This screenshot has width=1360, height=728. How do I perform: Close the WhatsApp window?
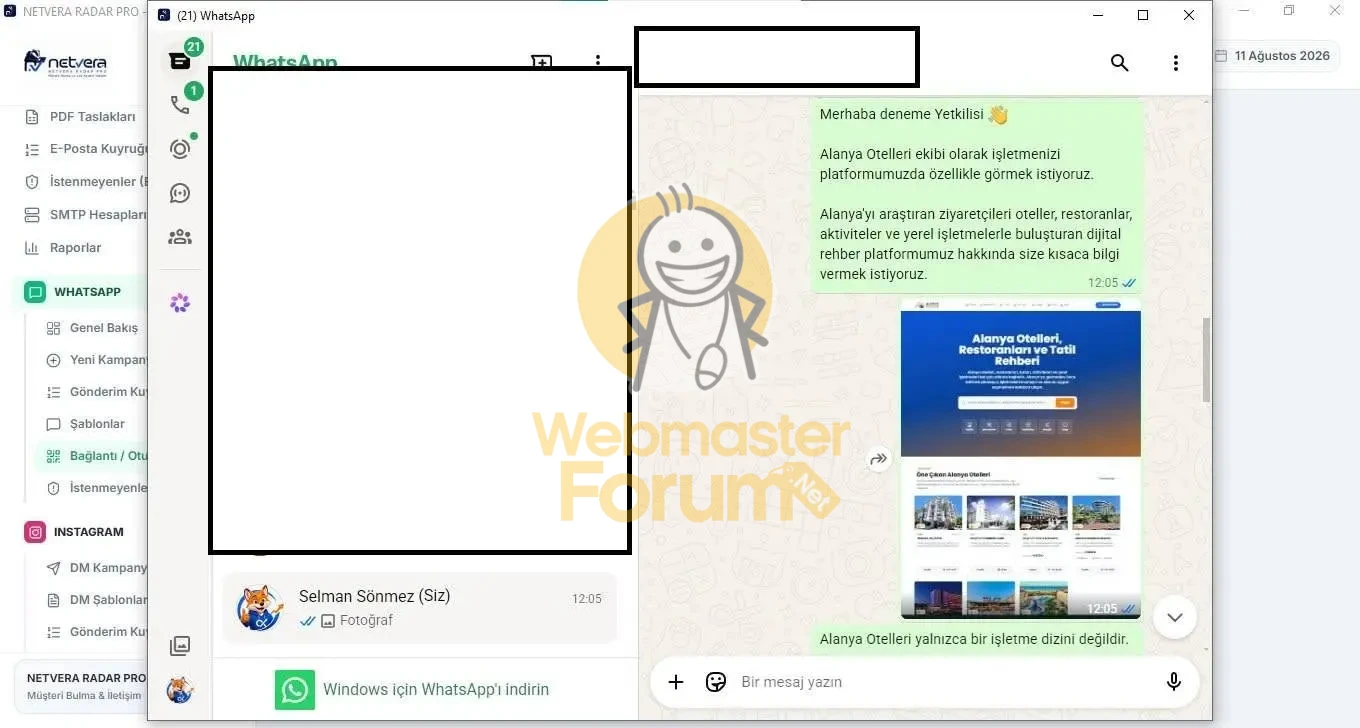pyautogui.click(x=1189, y=15)
